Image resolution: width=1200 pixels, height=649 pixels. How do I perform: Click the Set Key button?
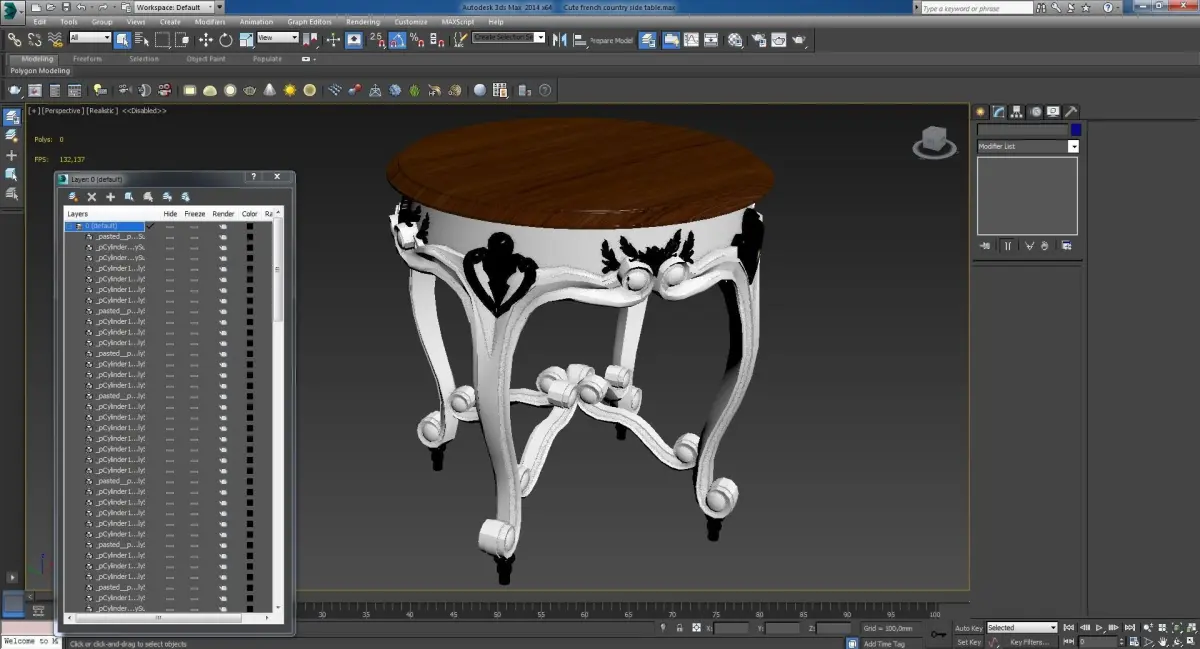(969, 642)
